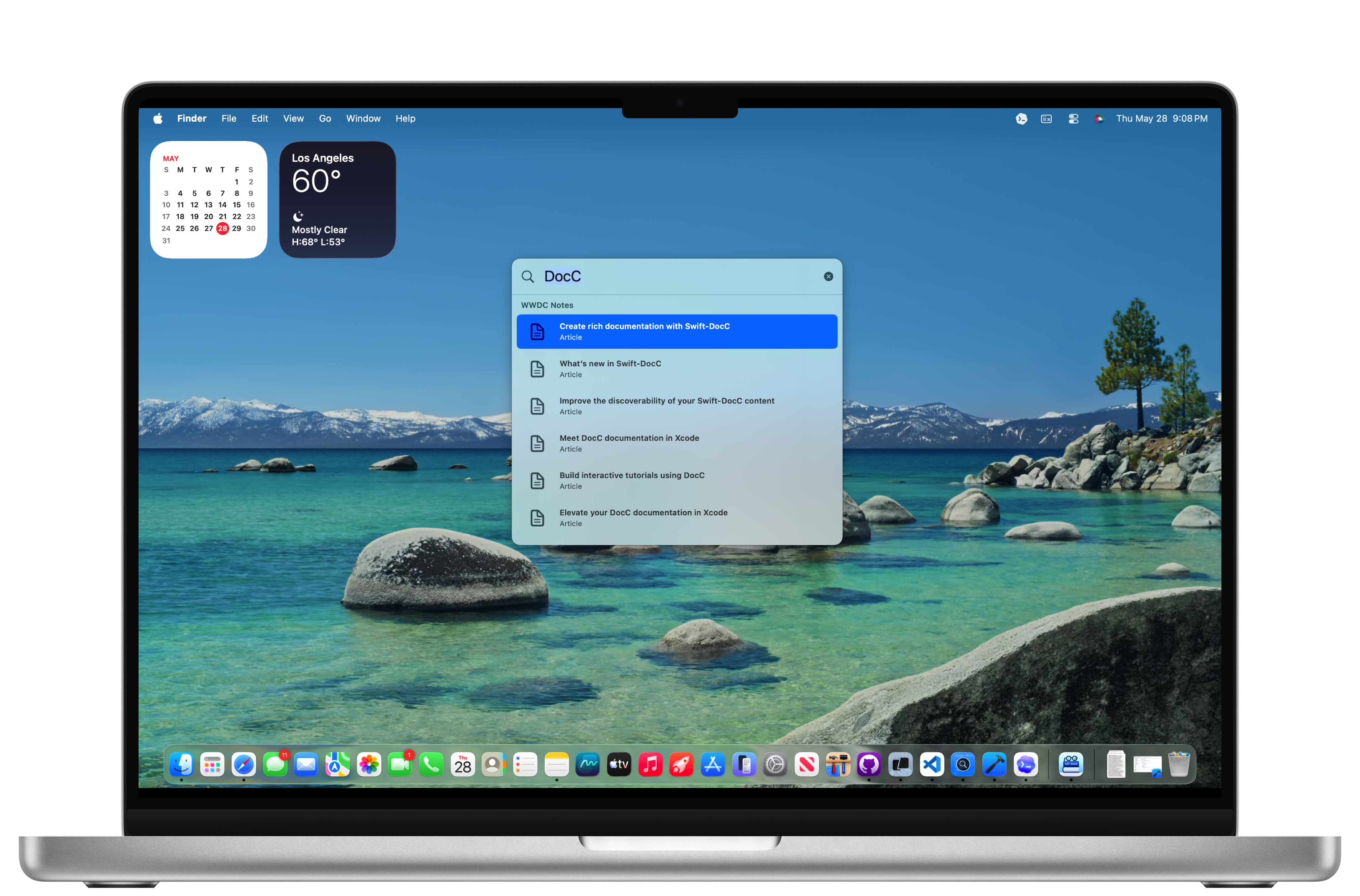Open the yellow Notes app

[x=557, y=764]
